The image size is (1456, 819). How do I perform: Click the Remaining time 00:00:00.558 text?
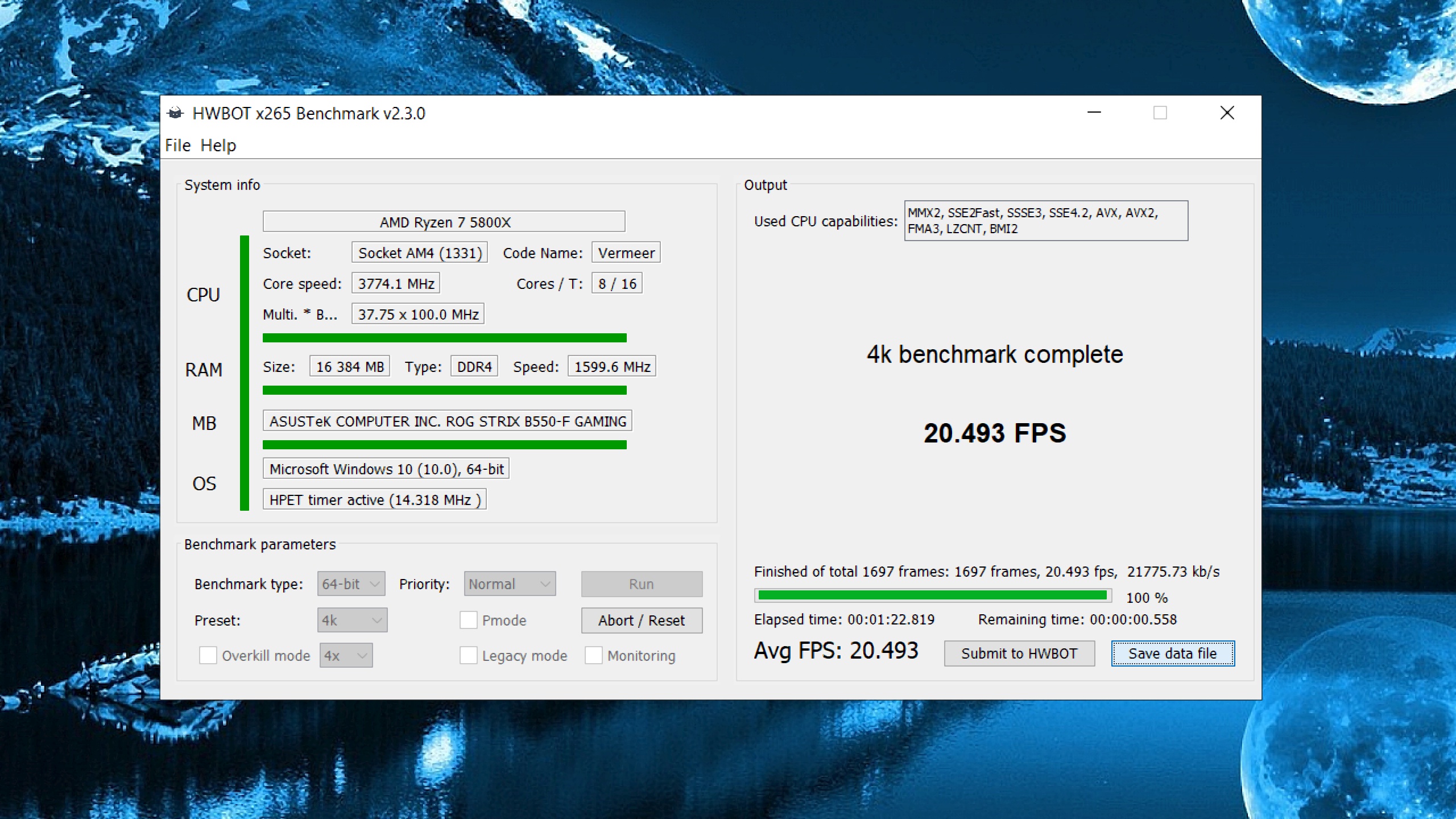point(1077,619)
